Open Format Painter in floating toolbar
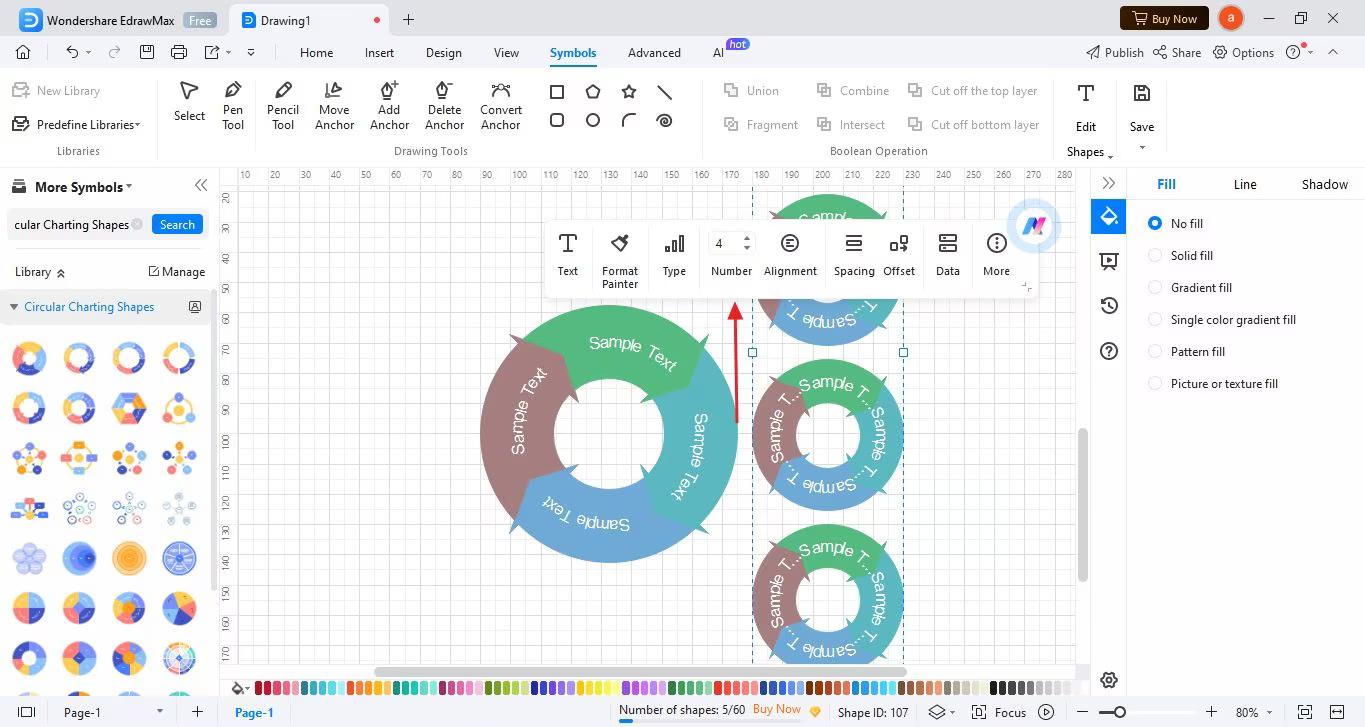The height and width of the screenshot is (727, 1365). [x=620, y=260]
